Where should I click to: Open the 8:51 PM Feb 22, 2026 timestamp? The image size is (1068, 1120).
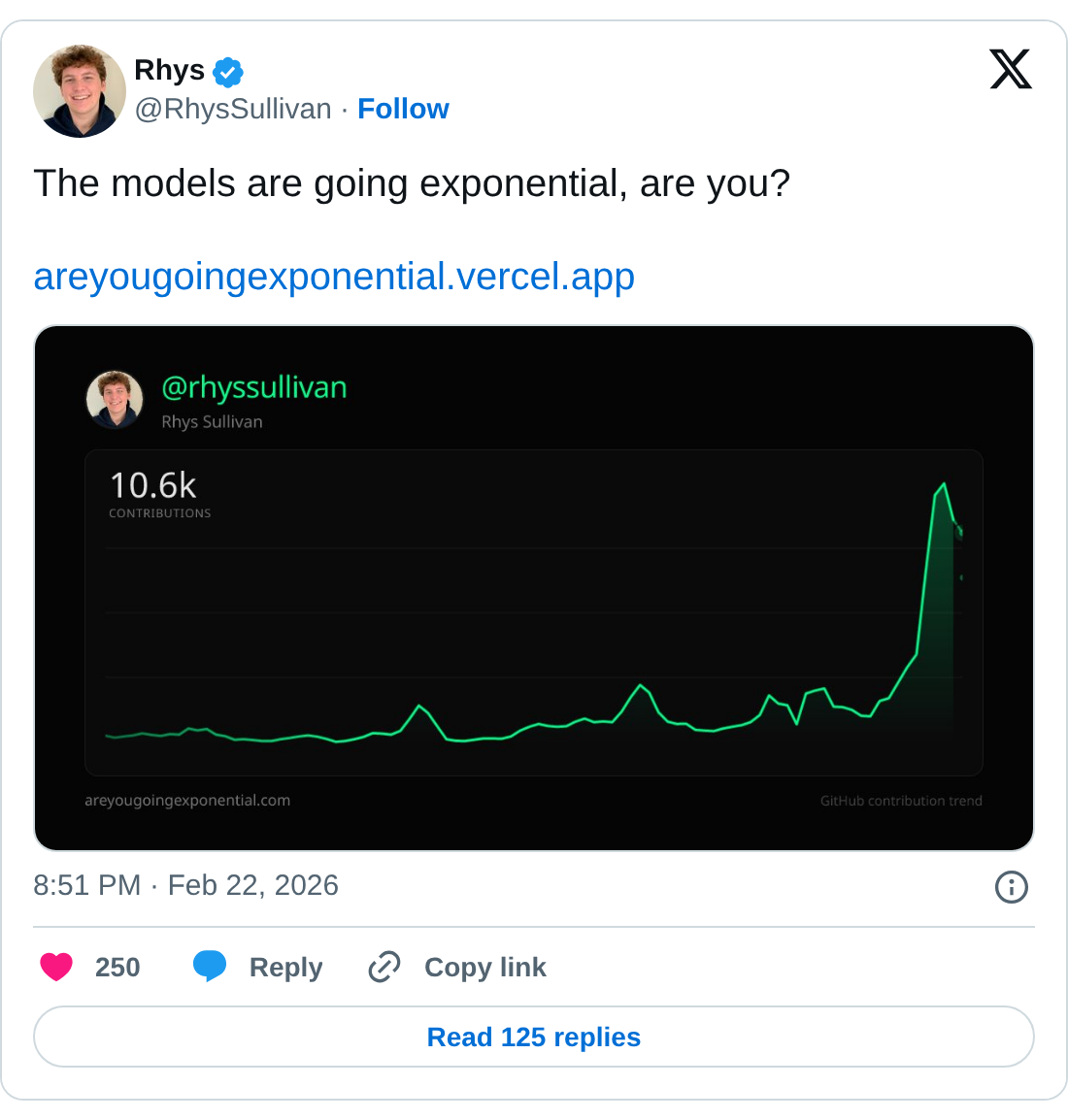point(185,885)
